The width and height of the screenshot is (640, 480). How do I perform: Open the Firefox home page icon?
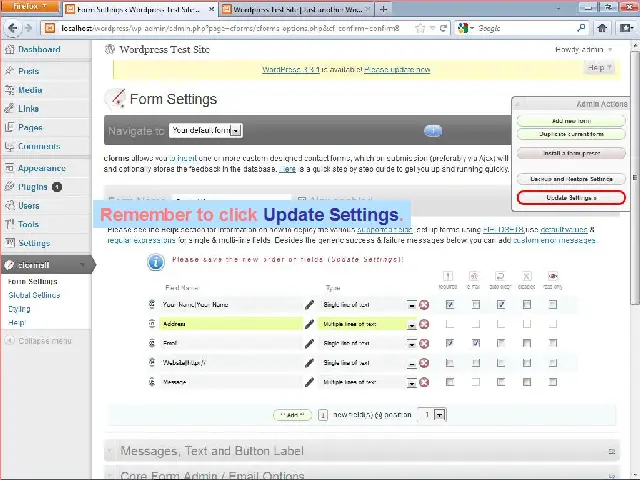coord(602,28)
